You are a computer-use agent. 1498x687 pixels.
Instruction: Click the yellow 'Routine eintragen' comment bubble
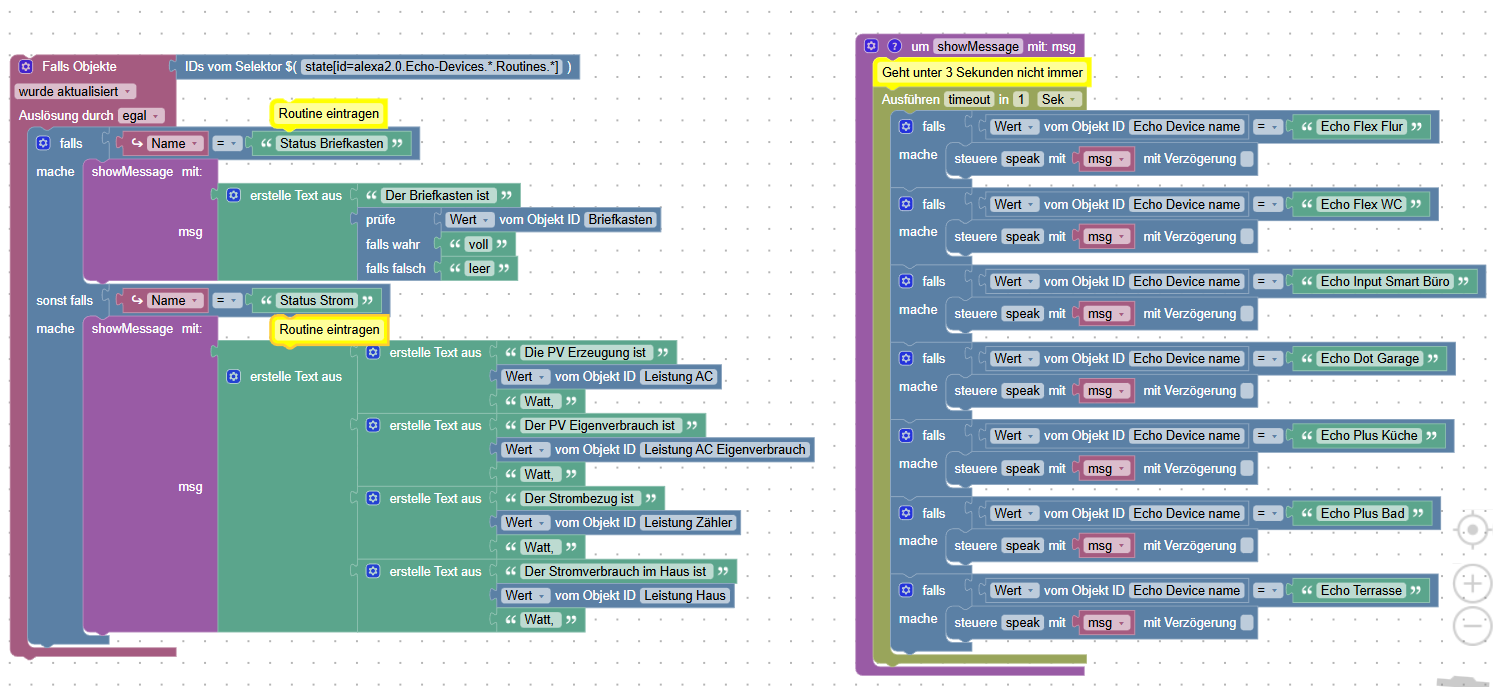coord(327,113)
